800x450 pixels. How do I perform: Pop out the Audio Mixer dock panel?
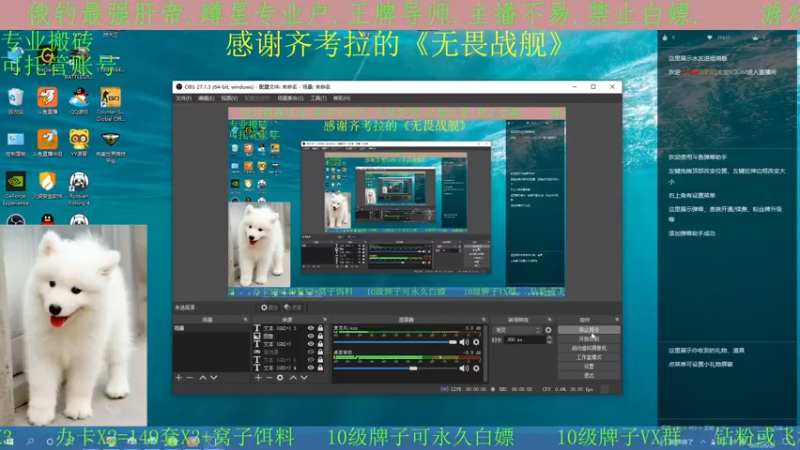point(484,319)
